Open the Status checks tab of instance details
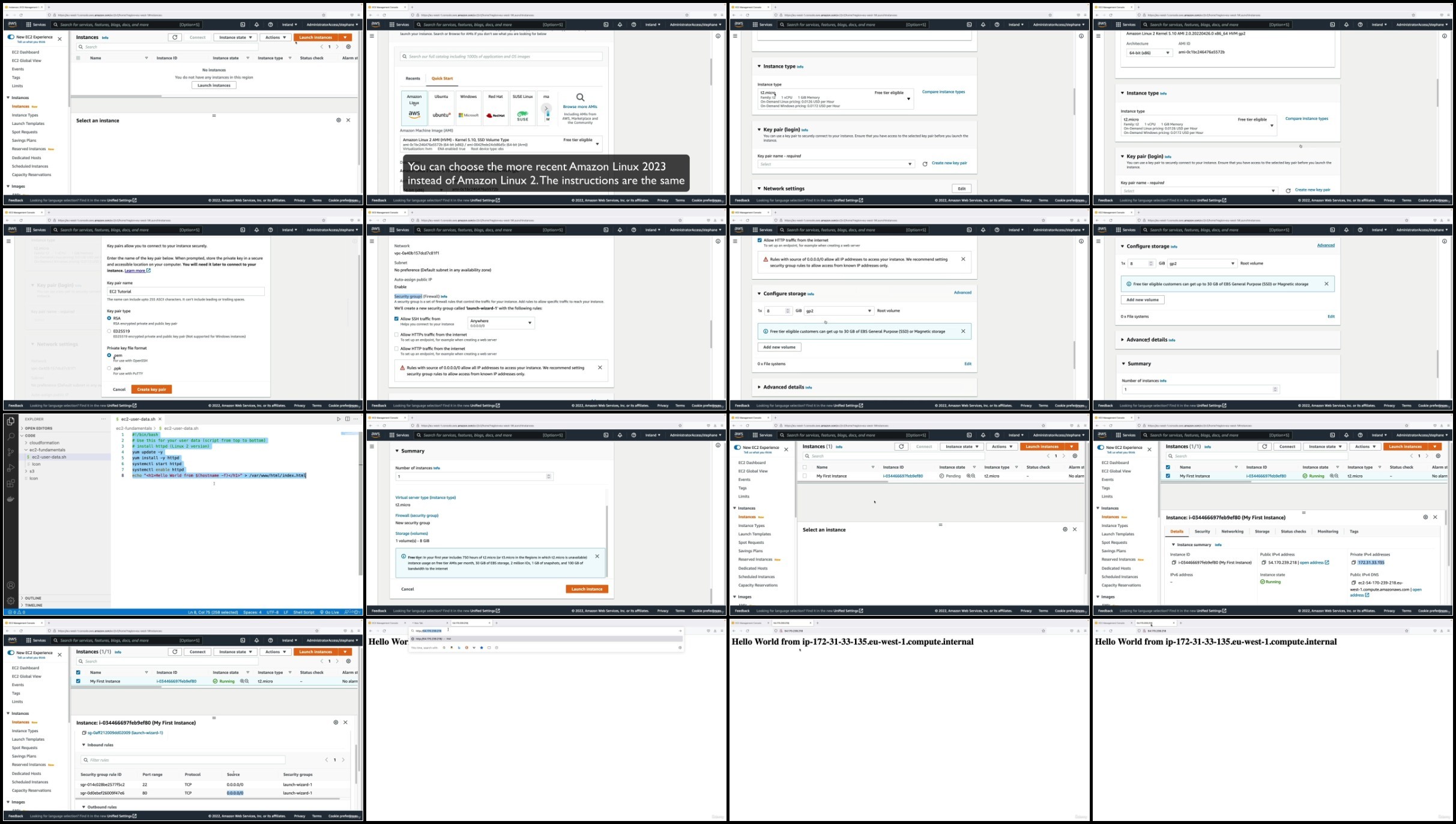Image resolution: width=1456 pixels, height=824 pixels. click(1293, 532)
